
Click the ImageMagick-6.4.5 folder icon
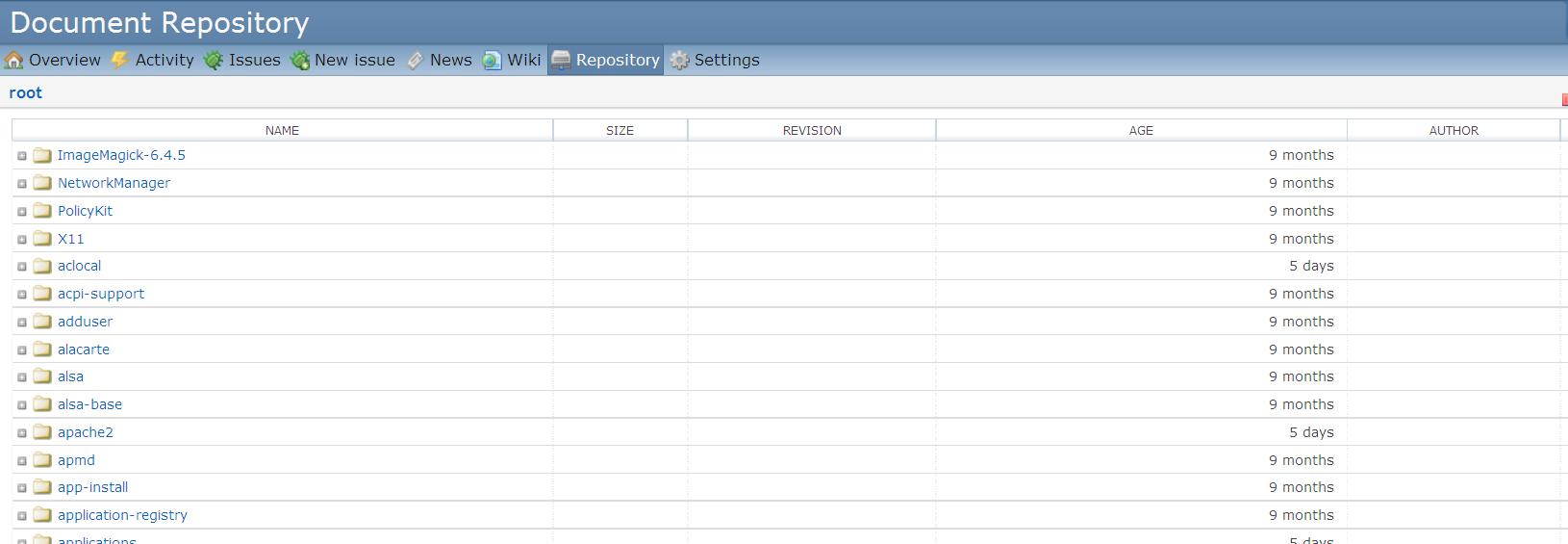(42, 155)
